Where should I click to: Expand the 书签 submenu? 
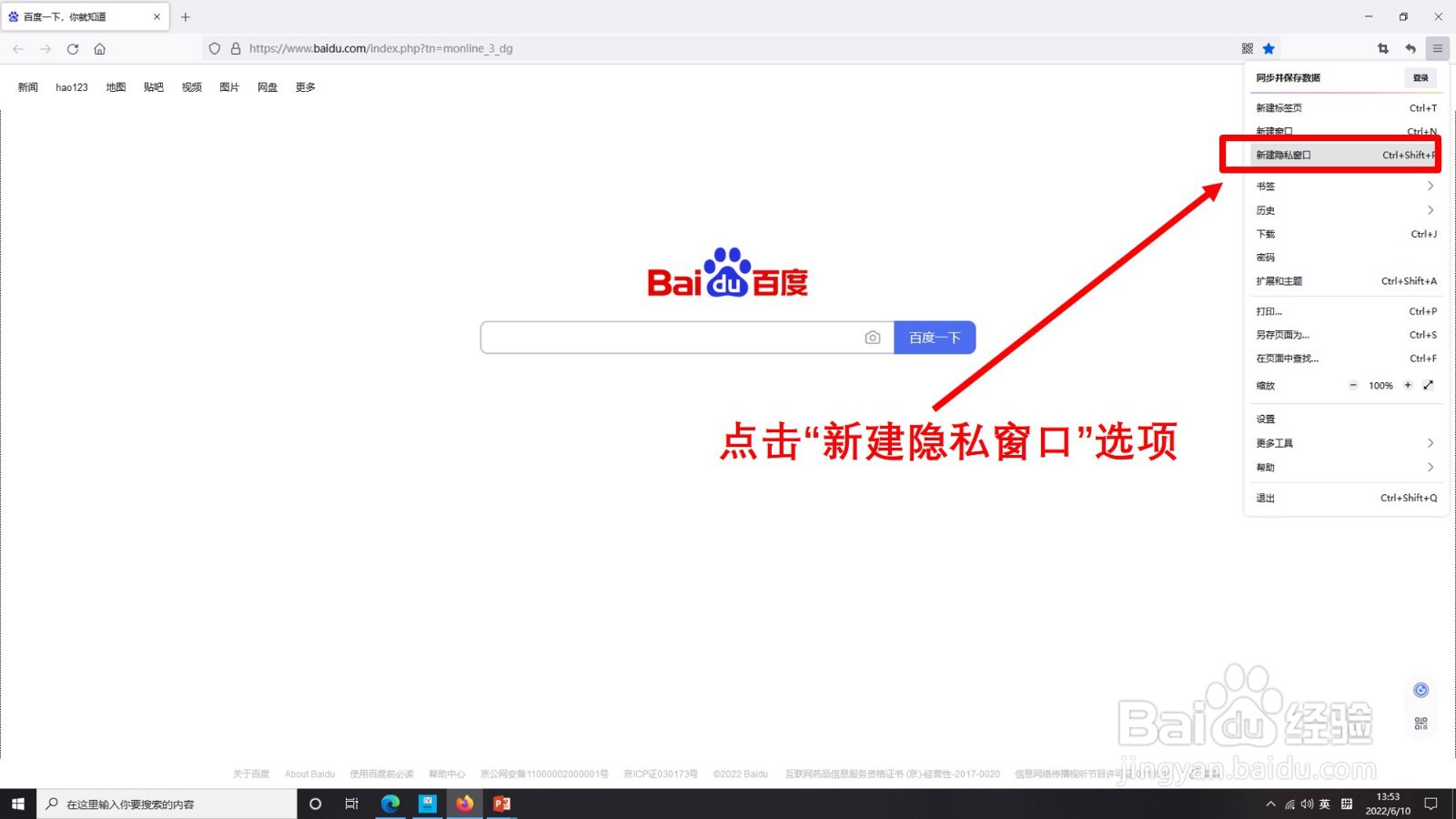click(x=1345, y=187)
